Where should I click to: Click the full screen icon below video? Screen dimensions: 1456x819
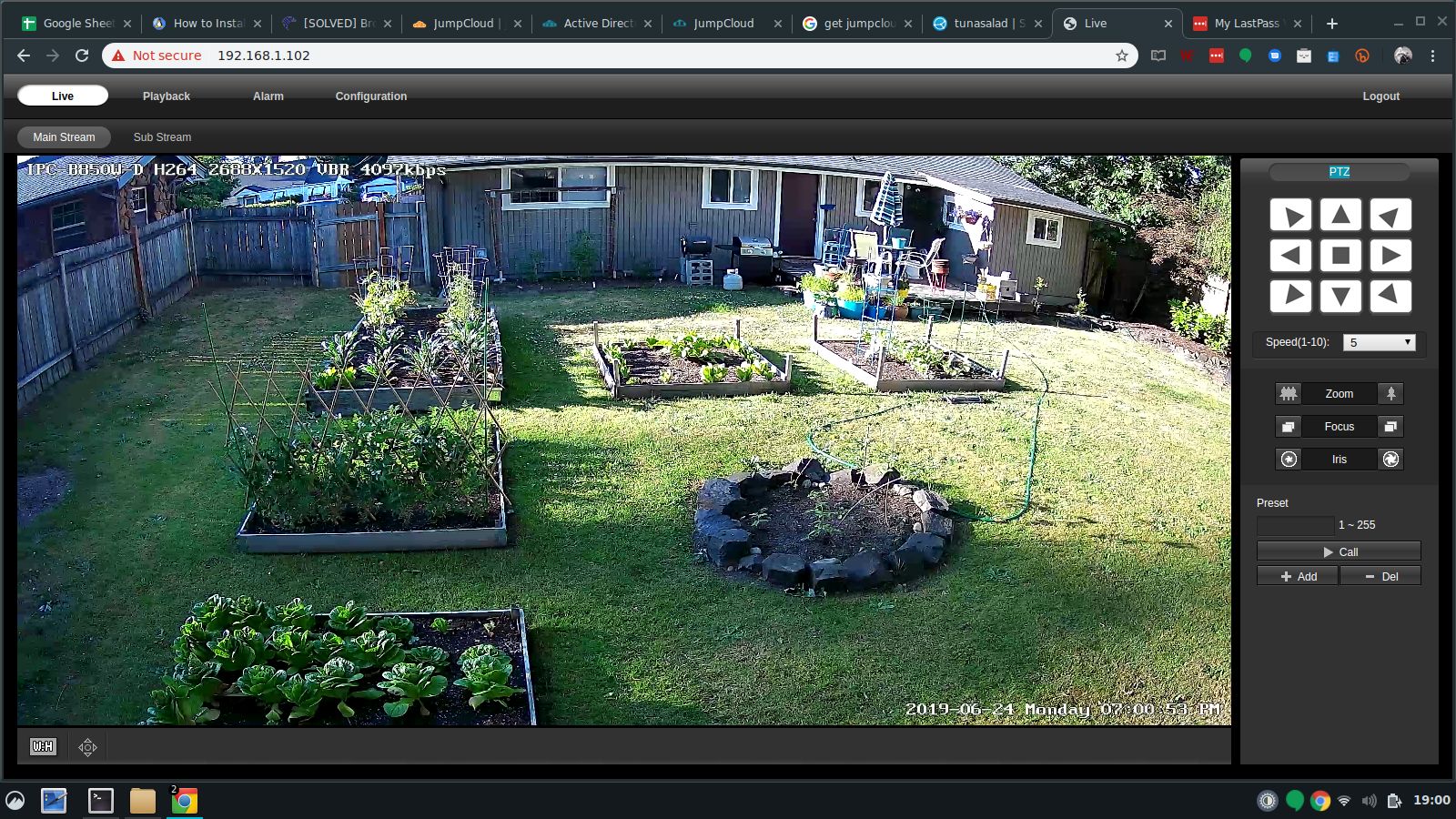[87, 747]
